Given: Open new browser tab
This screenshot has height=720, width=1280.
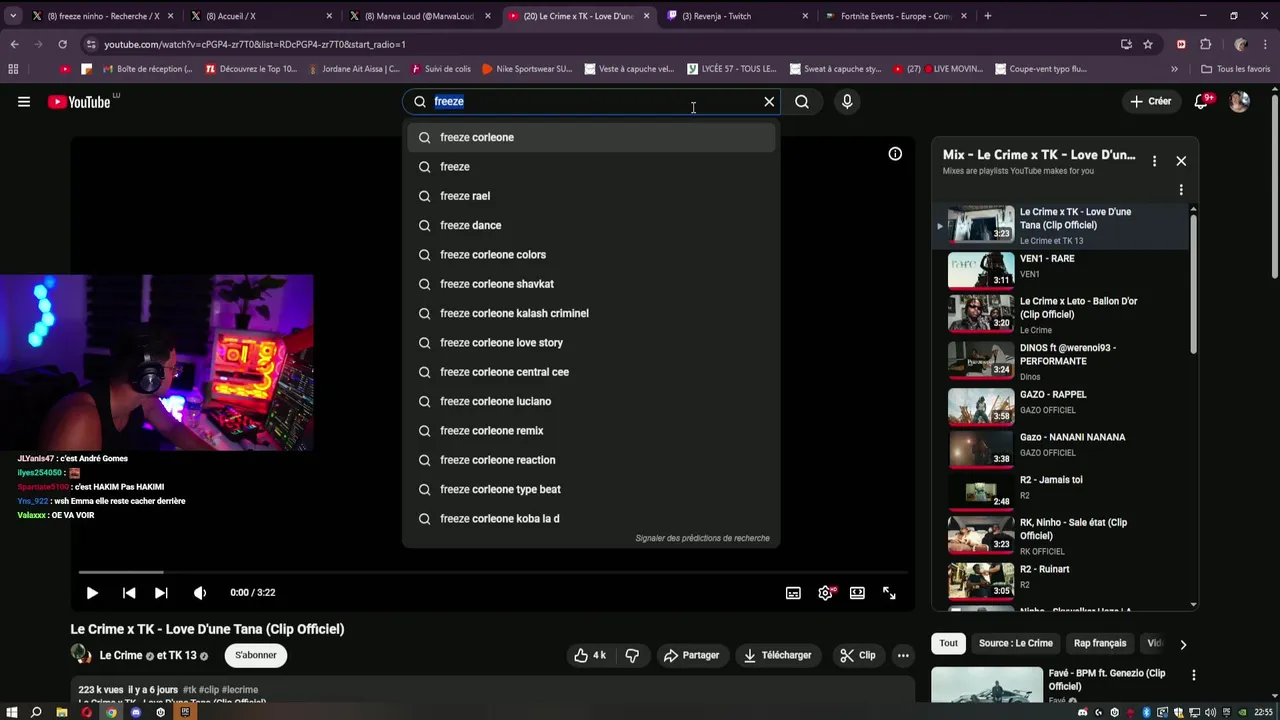Looking at the screenshot, I should coord(988,16).
